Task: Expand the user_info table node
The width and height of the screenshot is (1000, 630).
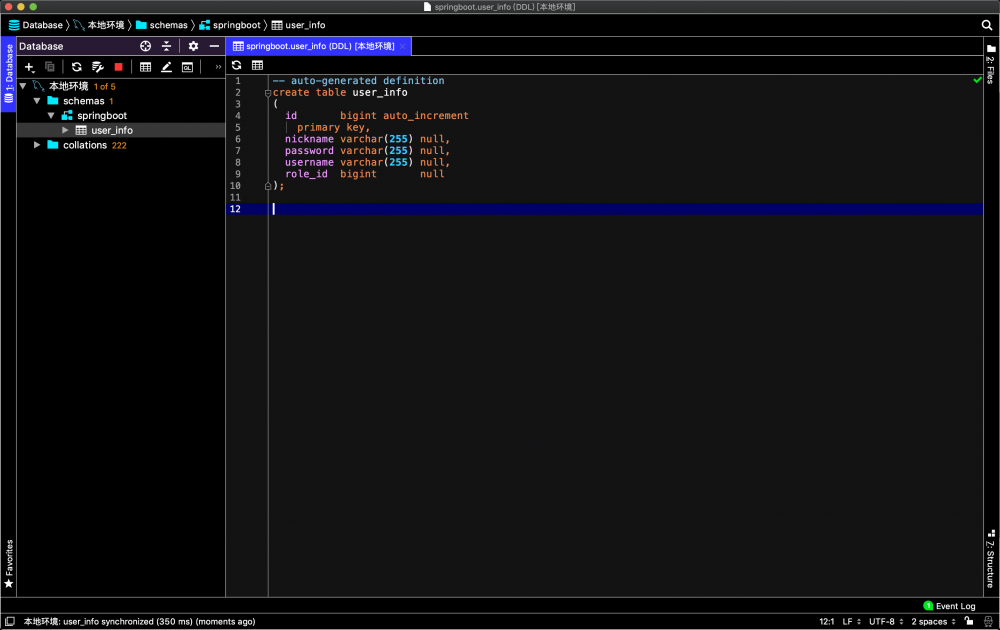Action: [x=66, y=130]
